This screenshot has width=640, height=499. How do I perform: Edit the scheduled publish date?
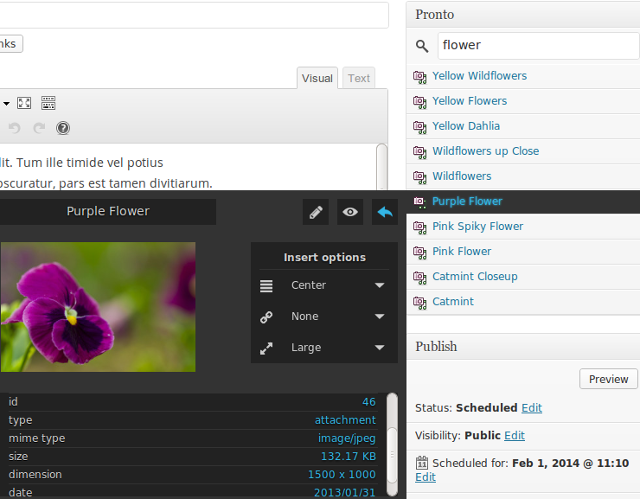coord(425,477)
